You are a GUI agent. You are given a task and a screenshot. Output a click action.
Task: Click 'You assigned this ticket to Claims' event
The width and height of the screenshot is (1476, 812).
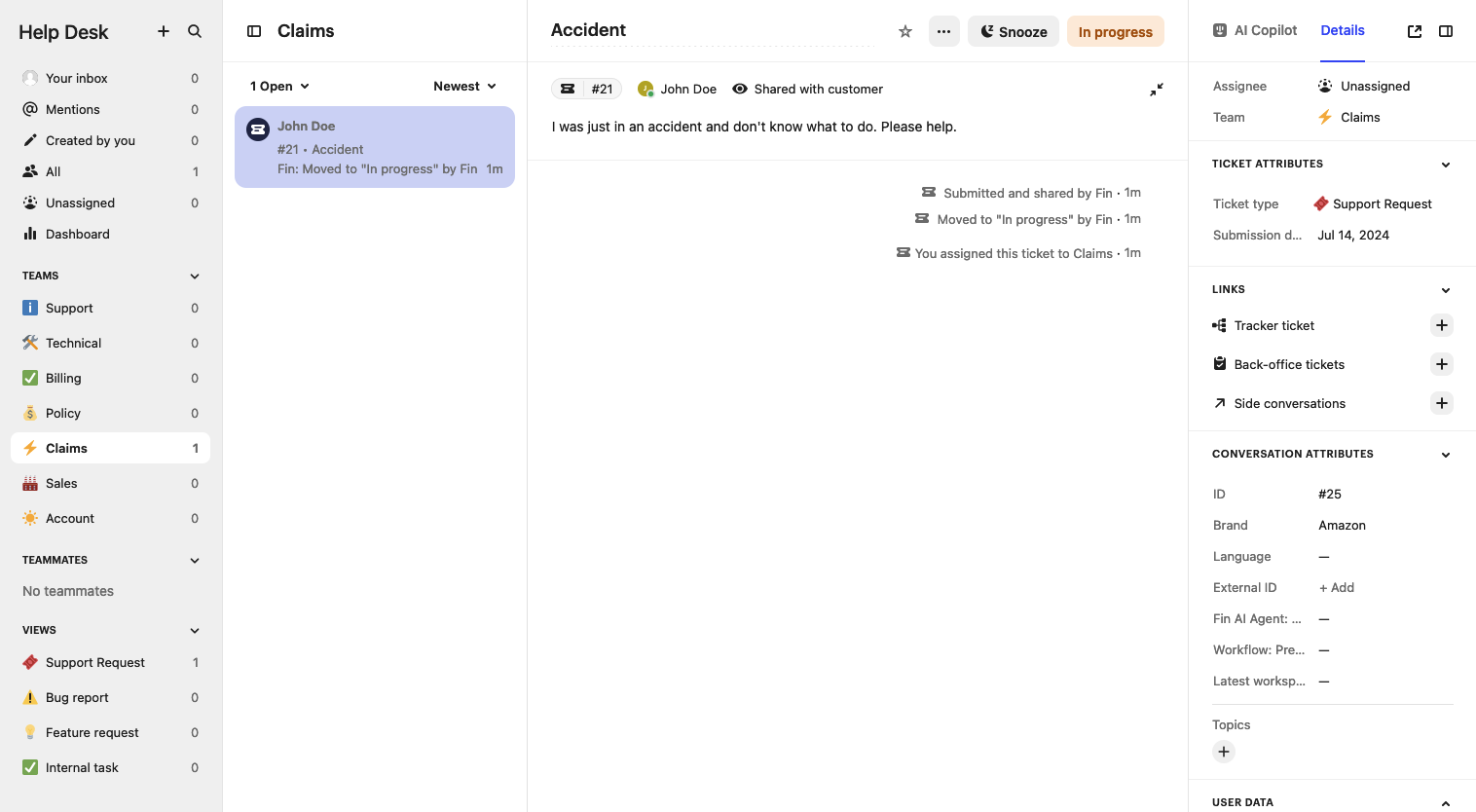point(1018,253)
